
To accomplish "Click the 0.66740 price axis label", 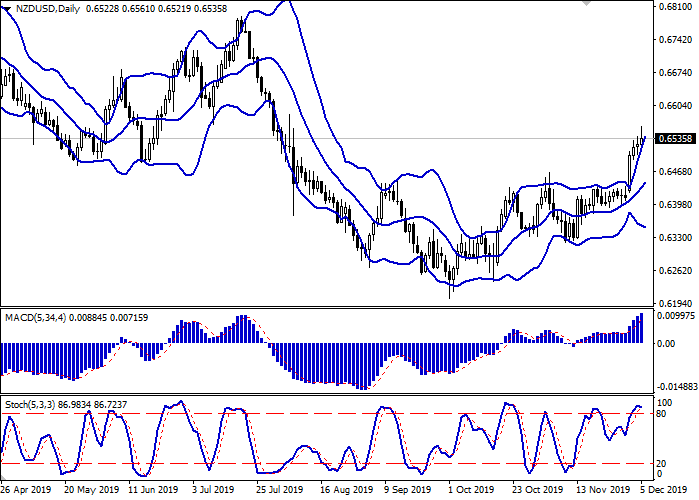I will tap(674, 73).
